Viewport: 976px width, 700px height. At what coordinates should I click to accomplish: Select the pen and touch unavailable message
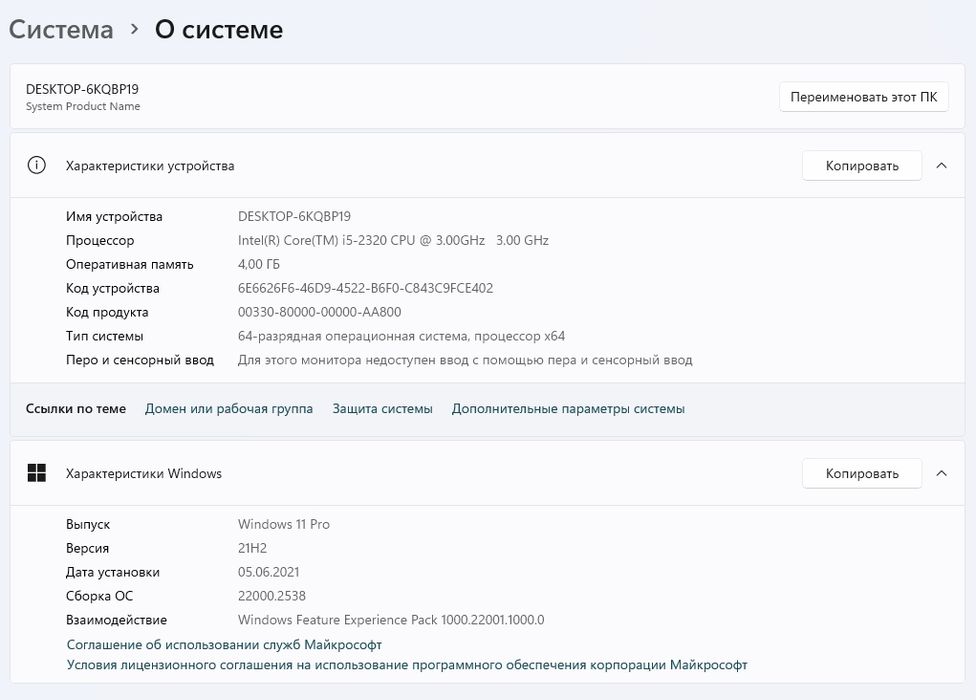pyautogui.click(x=465, y=360)
